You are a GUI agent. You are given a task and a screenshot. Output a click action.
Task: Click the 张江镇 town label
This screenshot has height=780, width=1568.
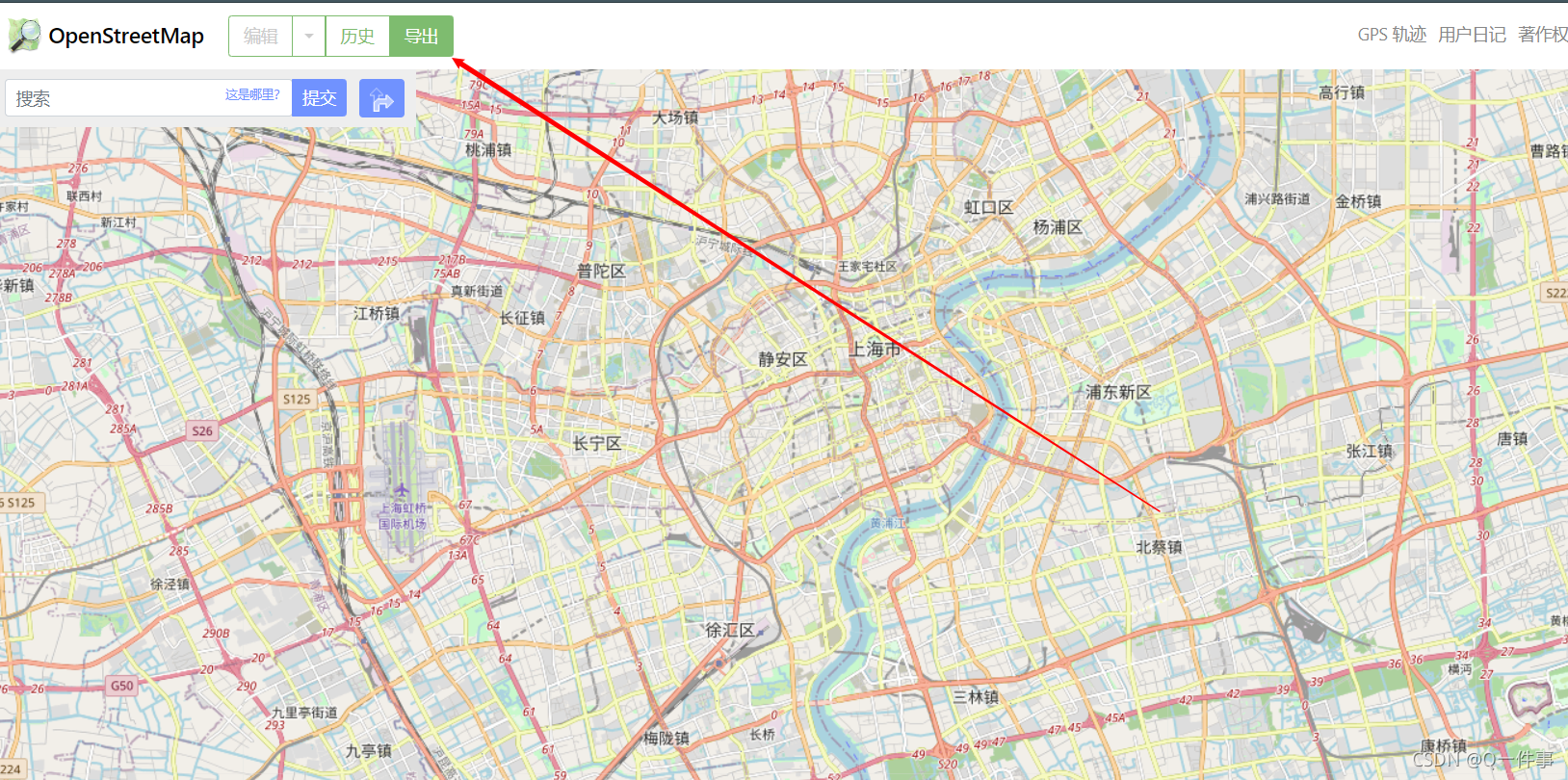tap(1370, 451)
